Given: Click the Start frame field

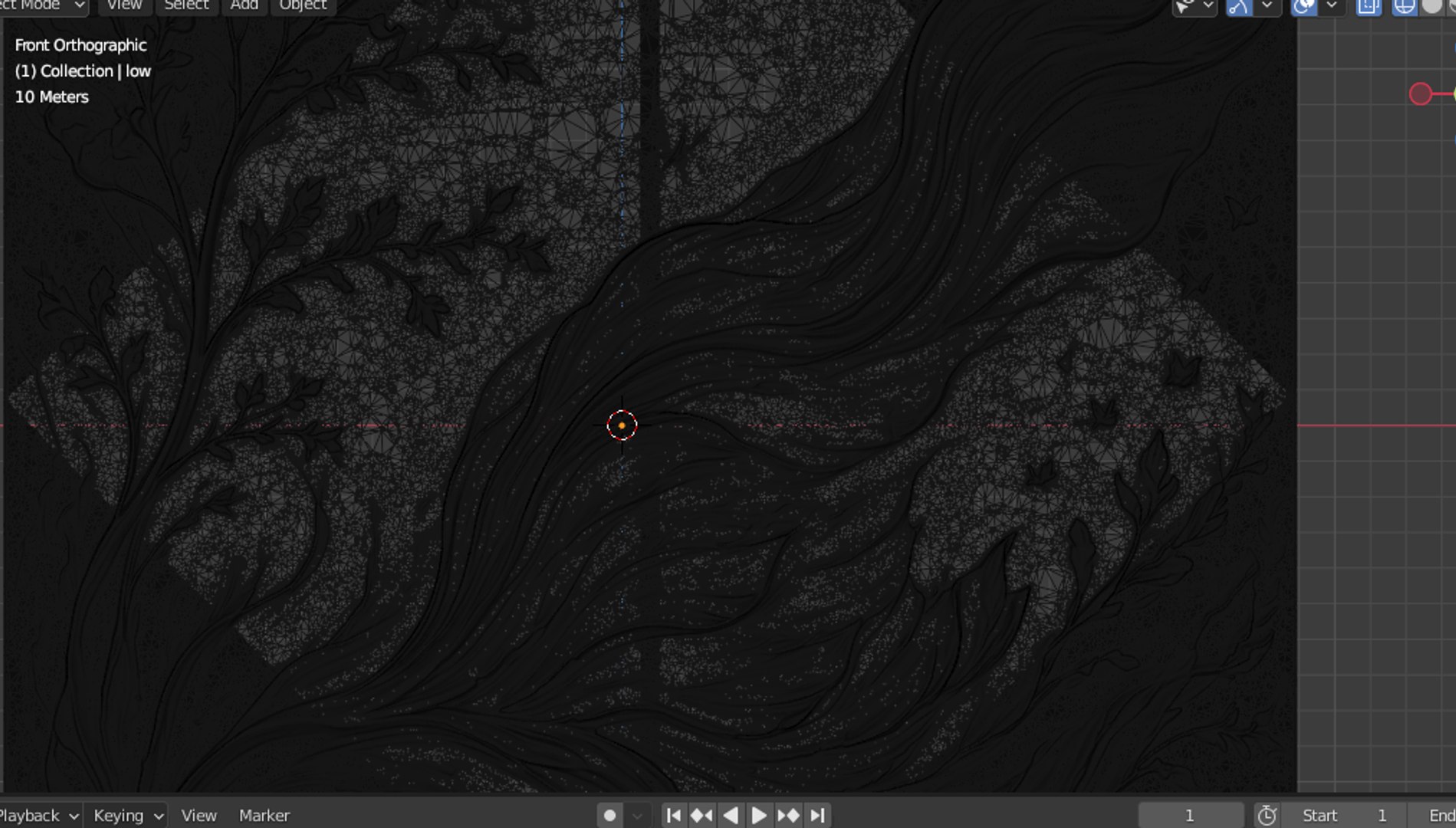Looking at the screenshot, I should click(1345, 815).
